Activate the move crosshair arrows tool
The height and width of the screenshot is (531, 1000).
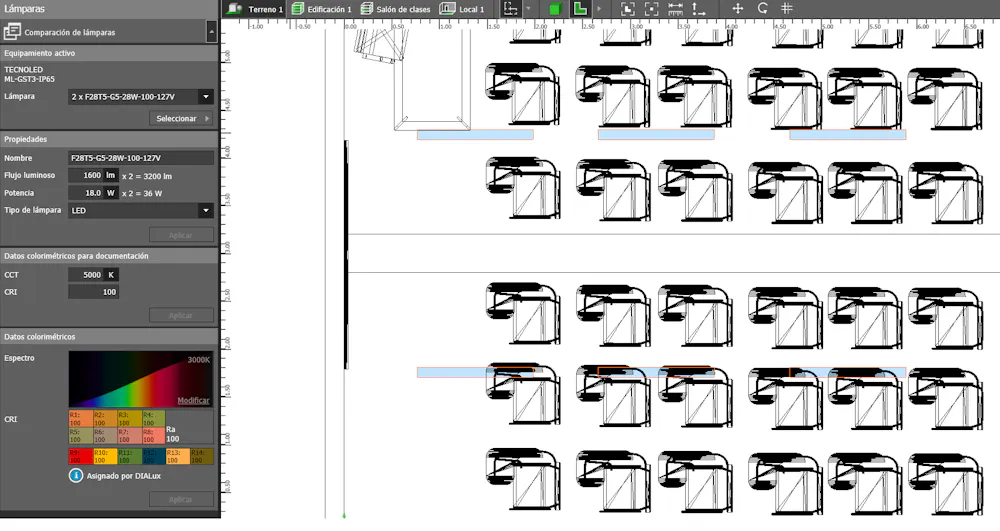pos(738,9)
